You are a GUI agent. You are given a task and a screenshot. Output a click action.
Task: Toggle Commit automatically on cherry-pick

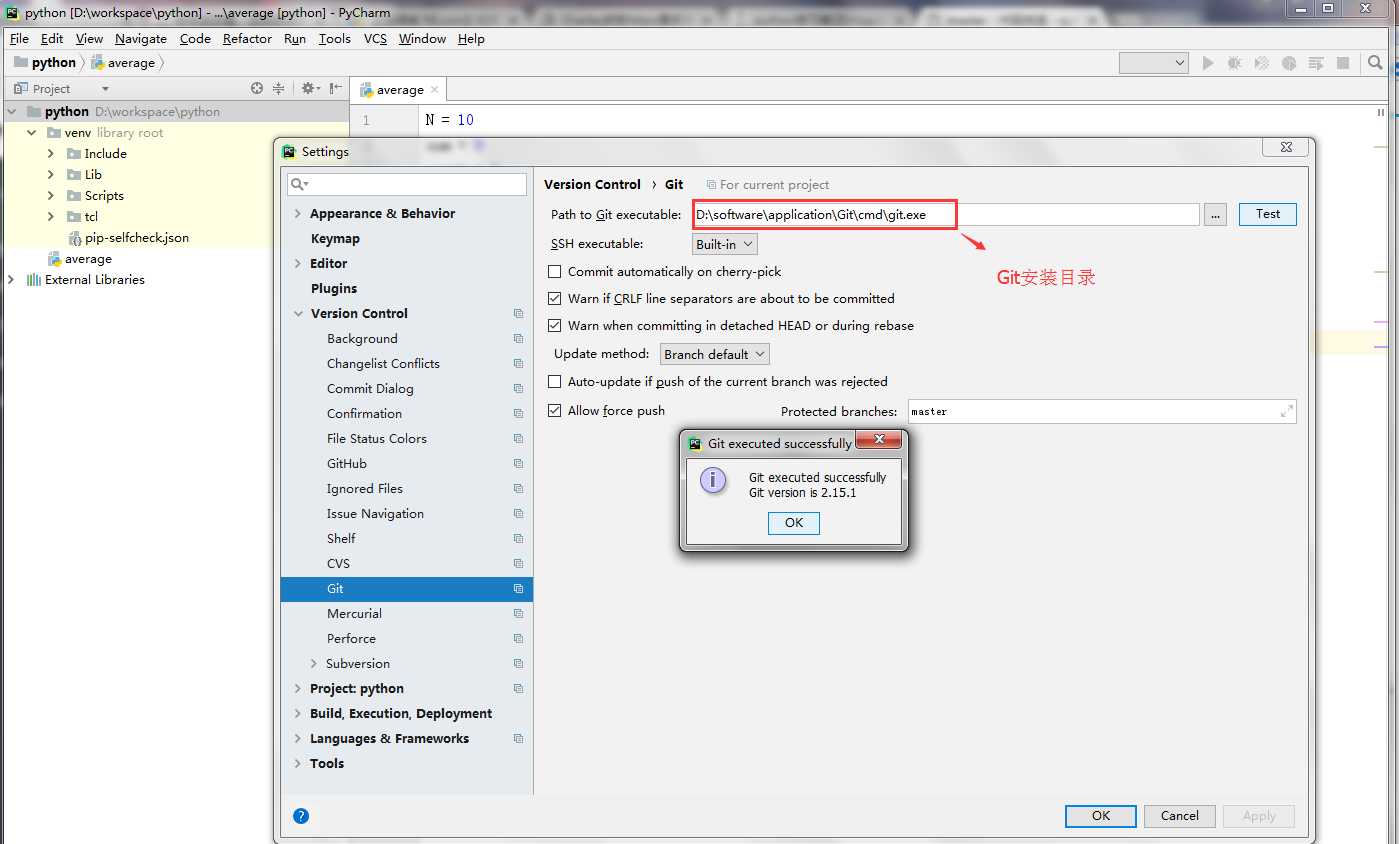(554, 272)
